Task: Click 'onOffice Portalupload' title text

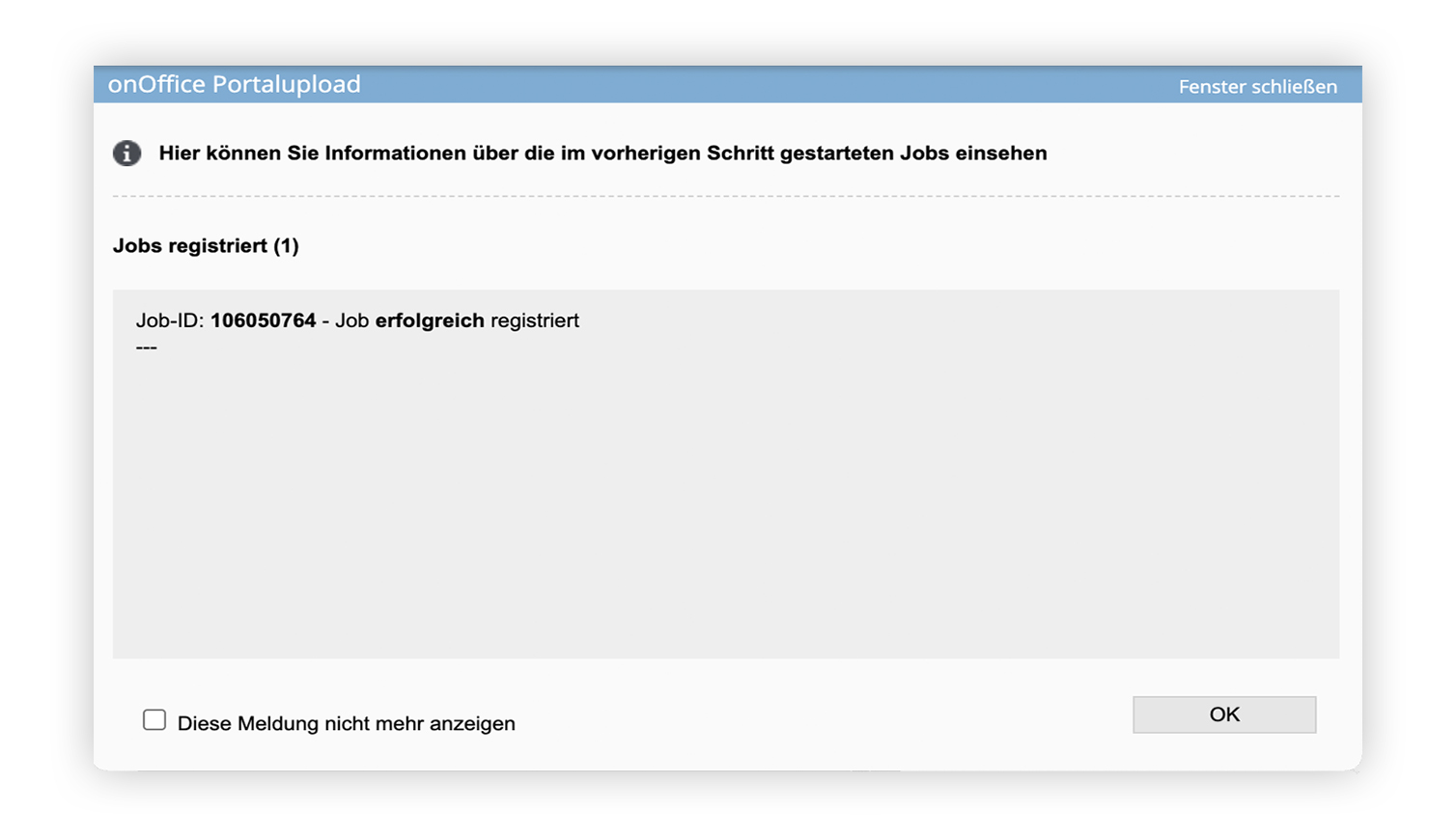Action: [x=235, y=85]
